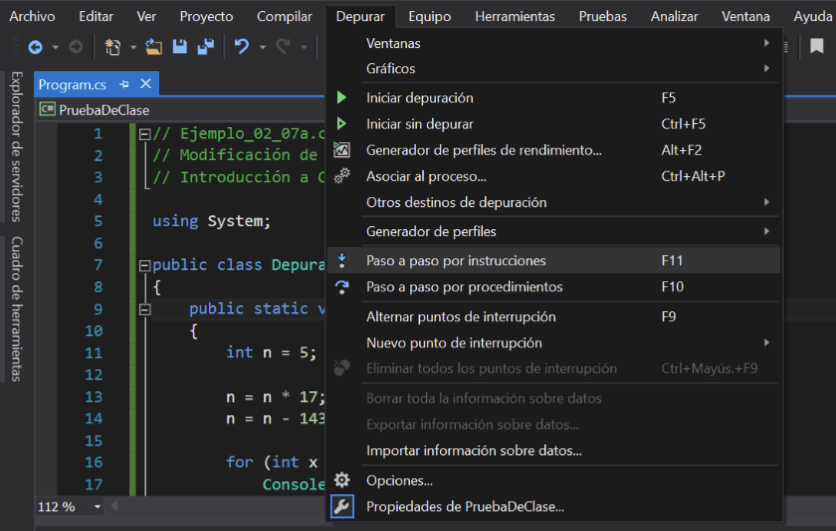Click the gears icon beside Asociar al proceso
The image size is (836, 531).
click(342, 176)
